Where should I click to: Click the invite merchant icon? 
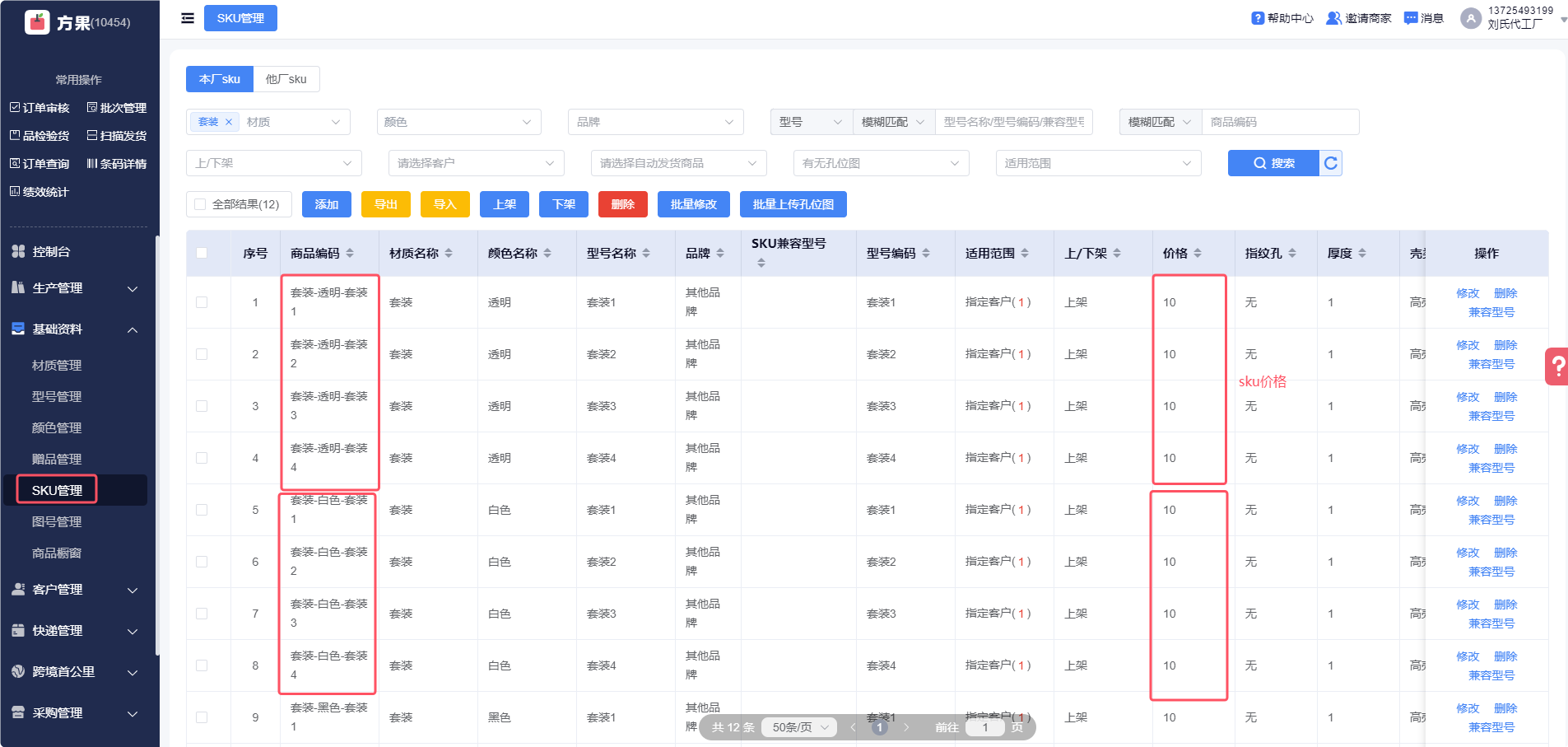[1333, 18]
